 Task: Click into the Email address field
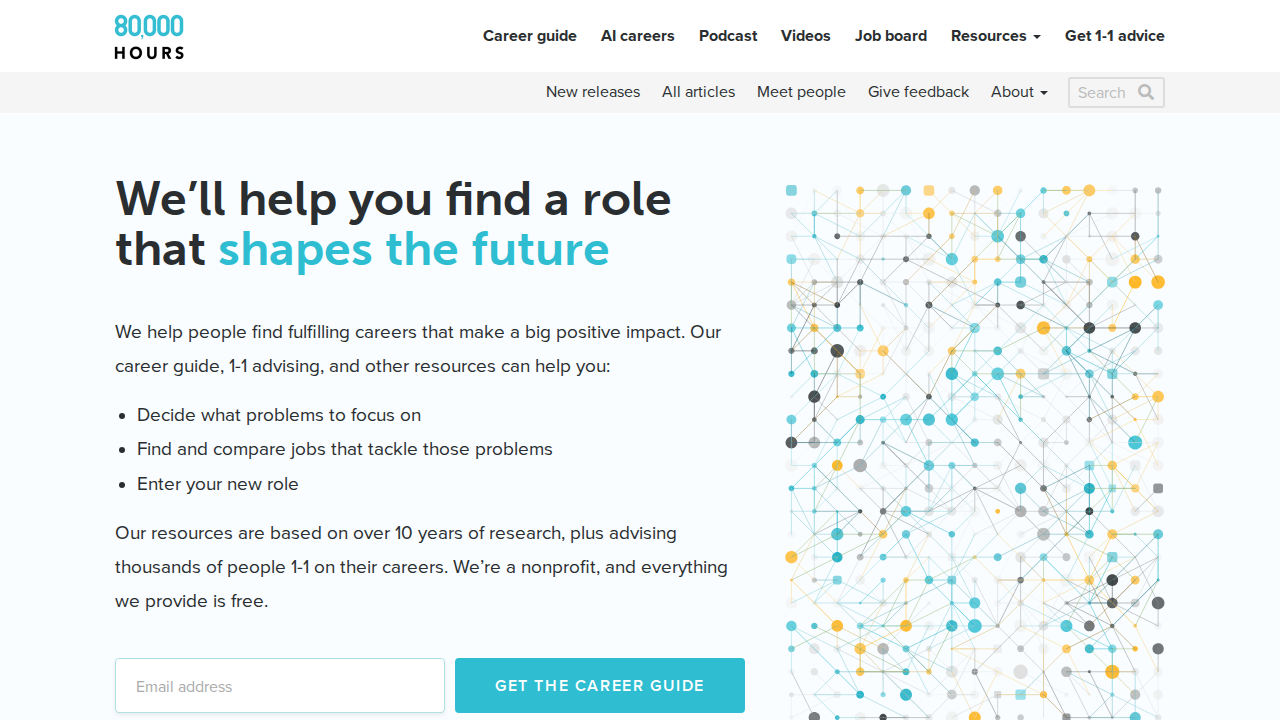(280, 686)
